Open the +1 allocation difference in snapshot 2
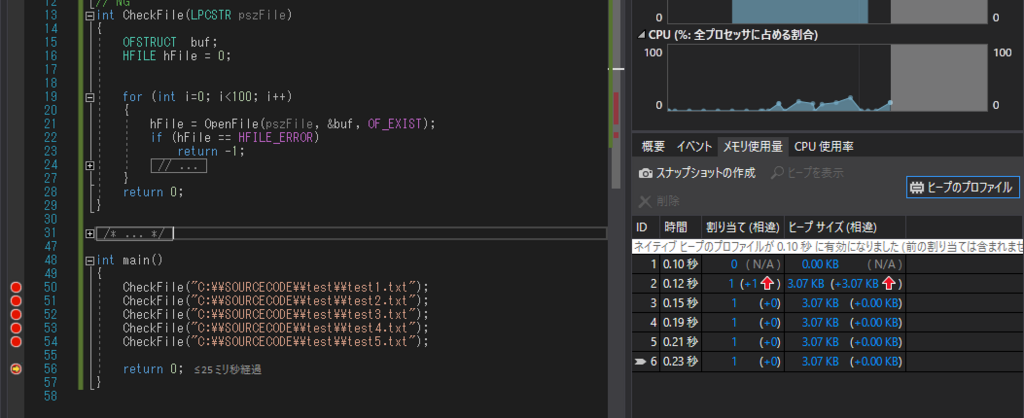Screen dimensions: 1024x418 coord(751,283)
